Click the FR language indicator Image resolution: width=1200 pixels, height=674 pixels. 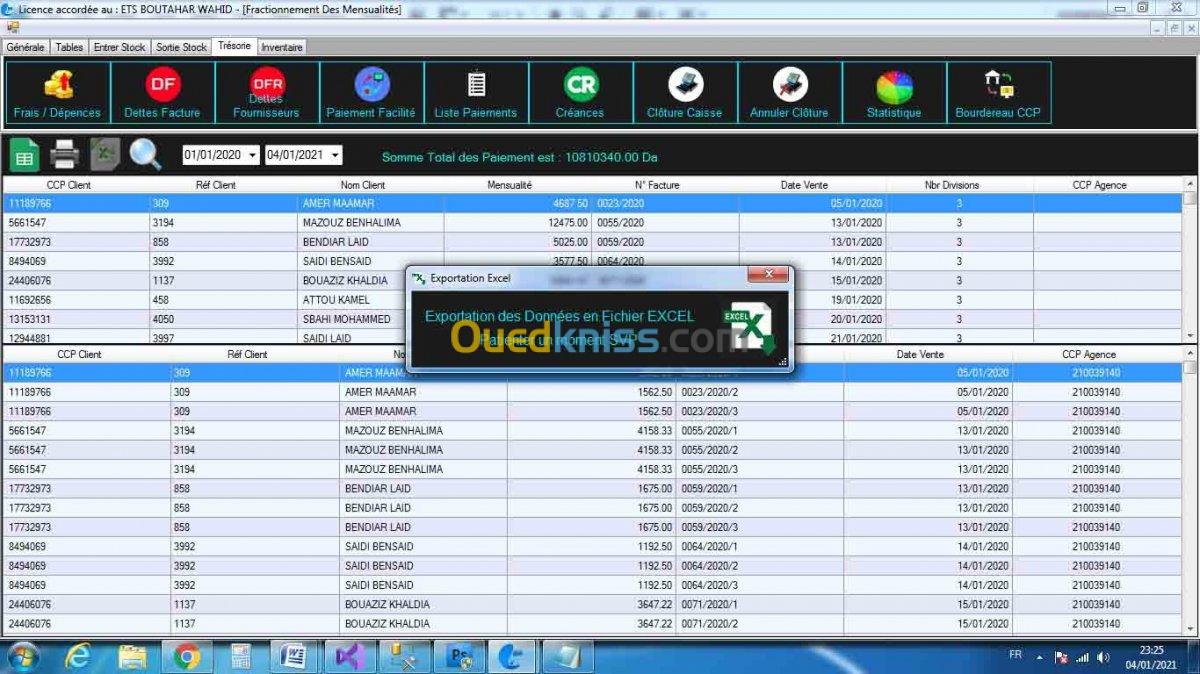click(x=1016, y=653)
